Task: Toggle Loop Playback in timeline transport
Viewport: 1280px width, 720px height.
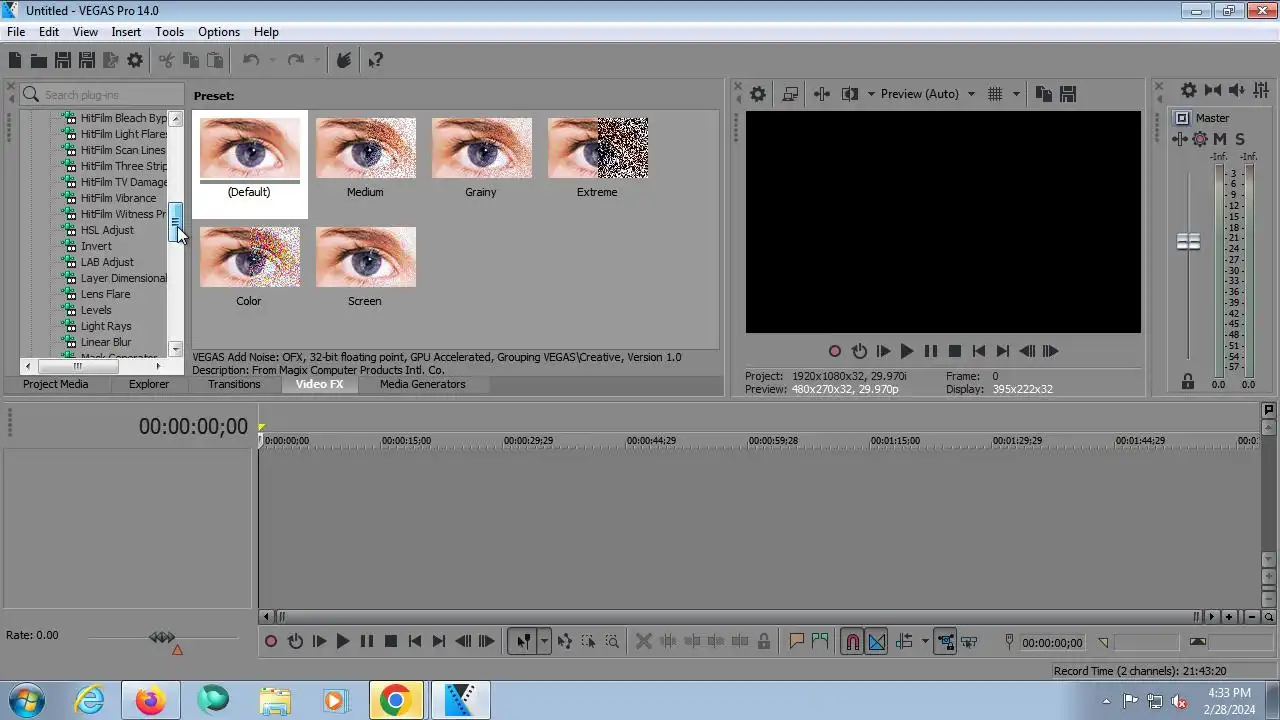Action: pyautogui.click(x=295, y=642)
